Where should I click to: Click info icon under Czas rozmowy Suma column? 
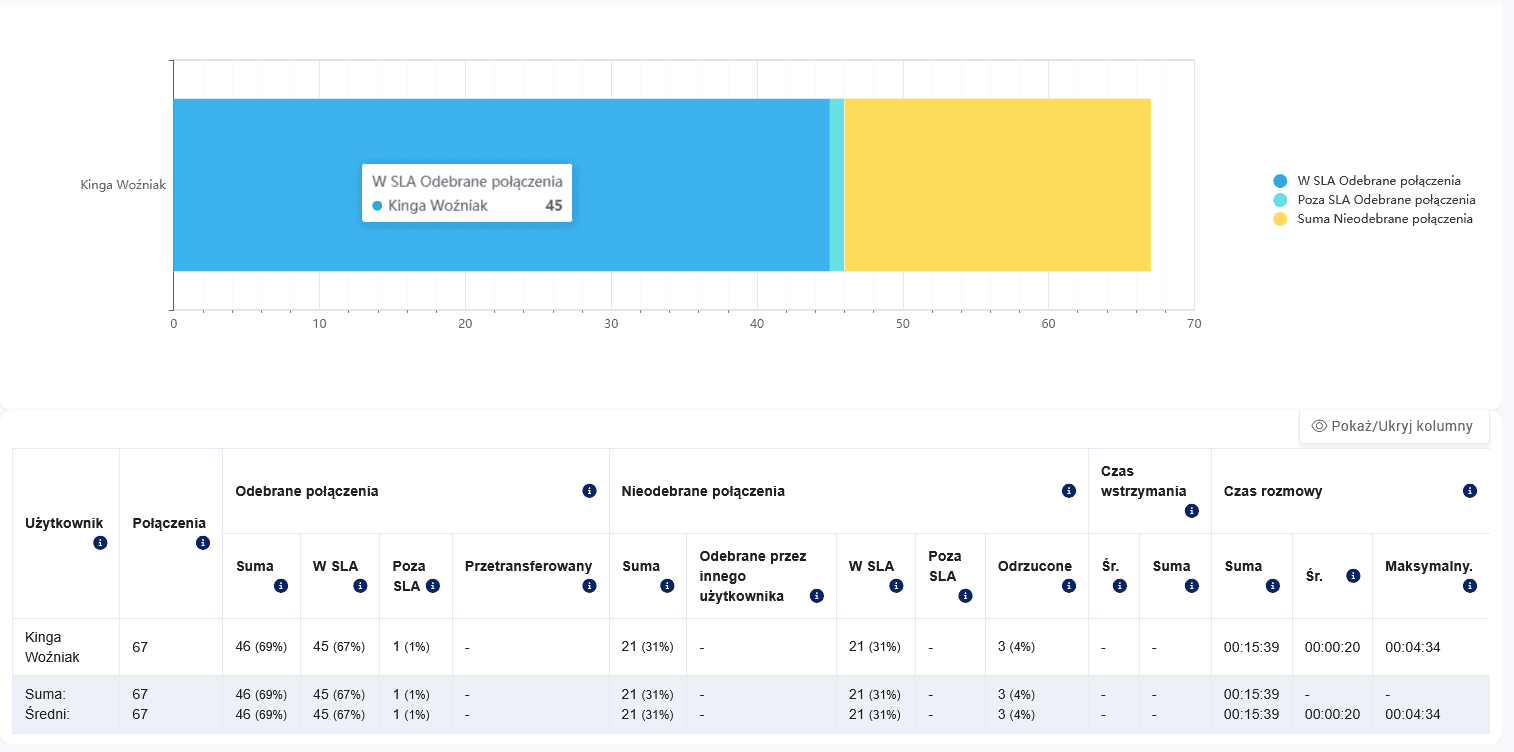click(1272, 586)
